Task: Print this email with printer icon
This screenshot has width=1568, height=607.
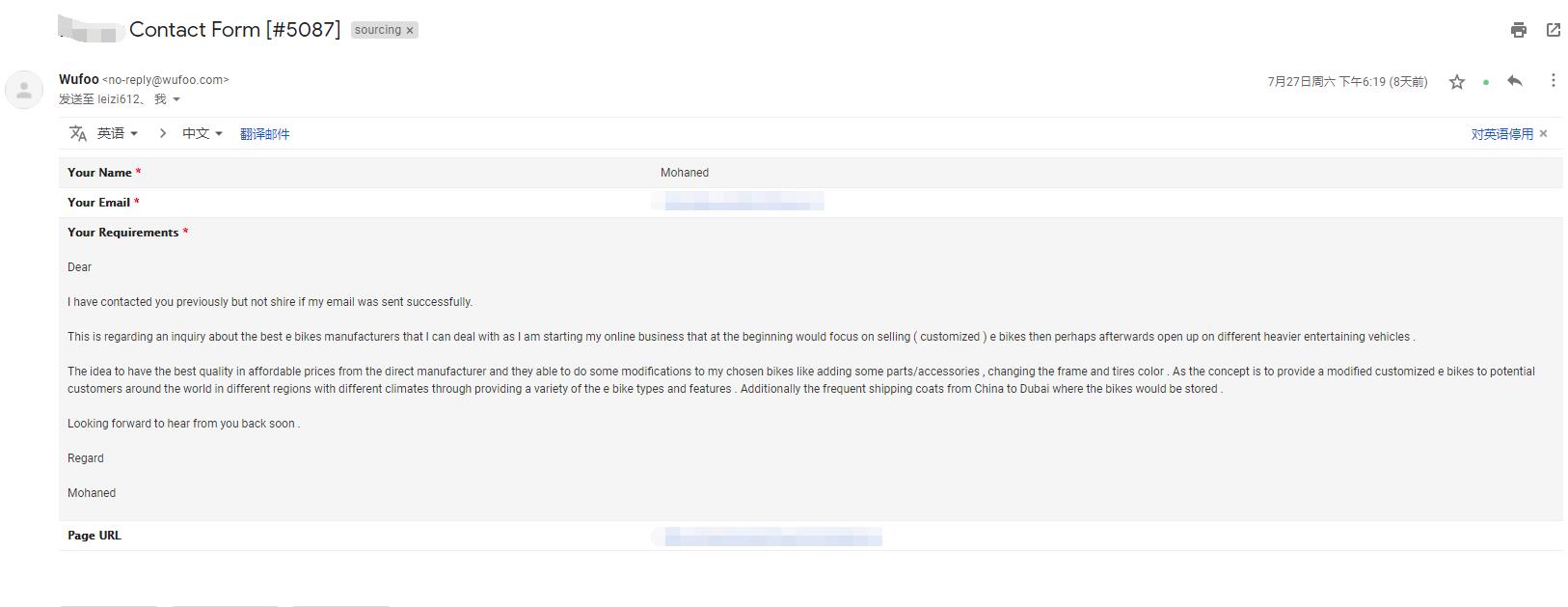Action: [1519, 30]
